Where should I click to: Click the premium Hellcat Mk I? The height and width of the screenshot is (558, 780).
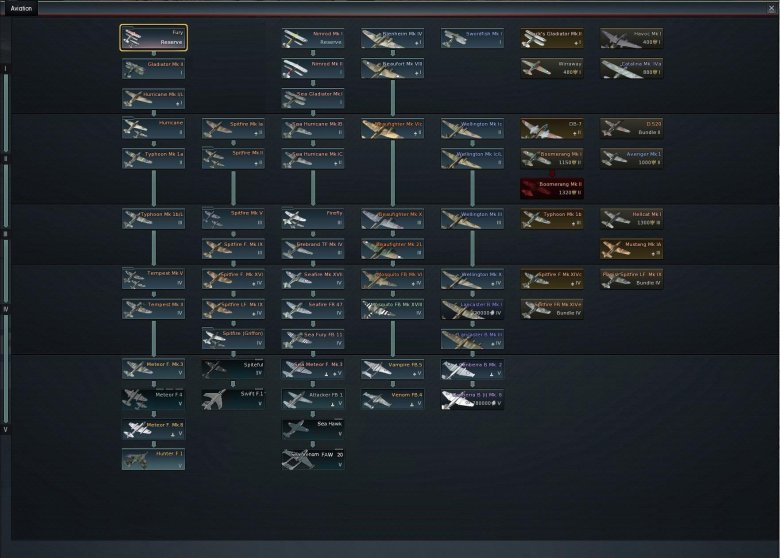click(x=631, y=218)
